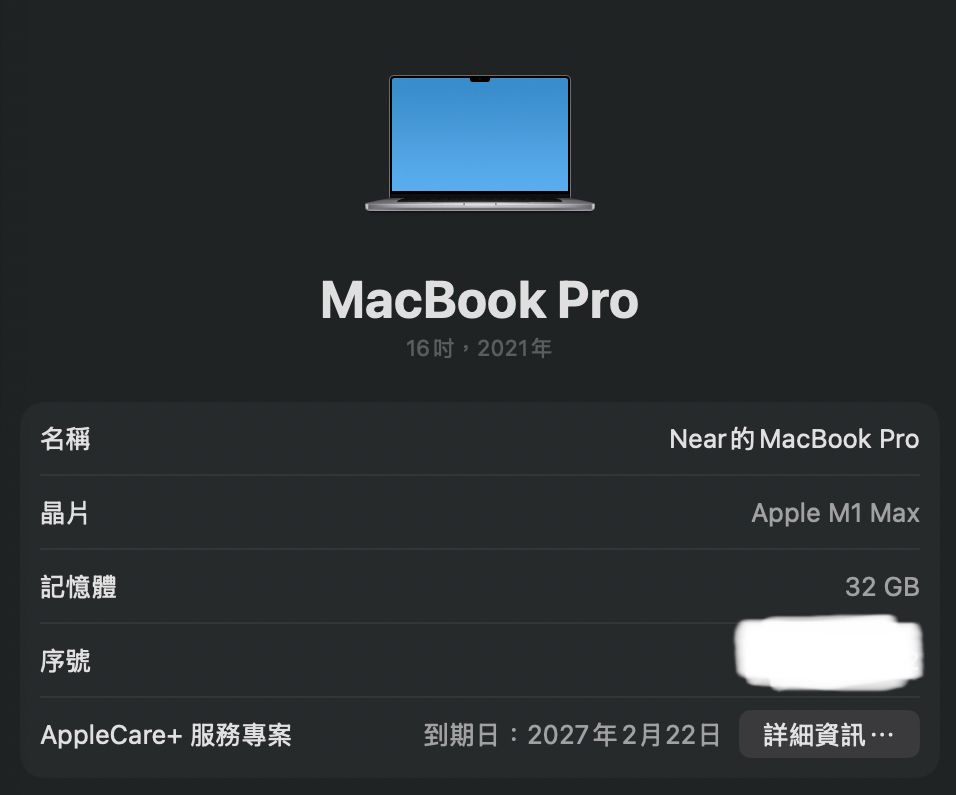Viewport: 956px width, 795px height.
Task: Select the 記憶體 row label
Action: point(78,587)
